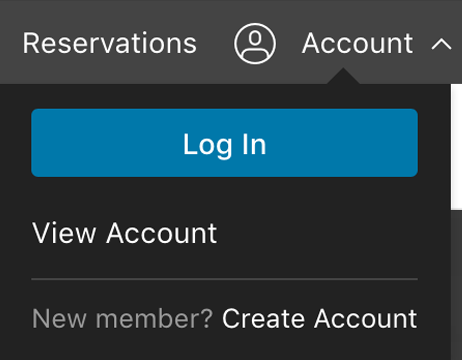Click the upward caret next to Account
Image resolution: width=462 pixels, height=360 pixels.
pos(441,44)
